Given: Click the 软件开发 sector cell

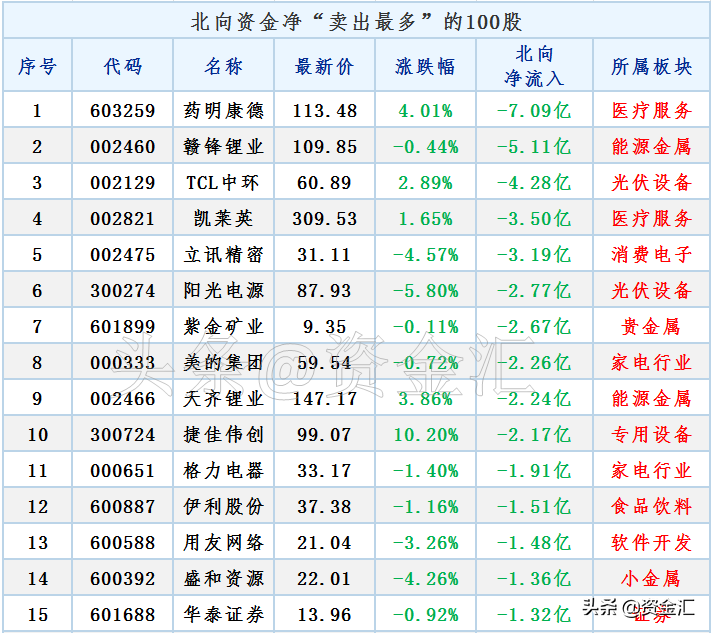Looking at the screenshot, I should (x=652, y=543).
